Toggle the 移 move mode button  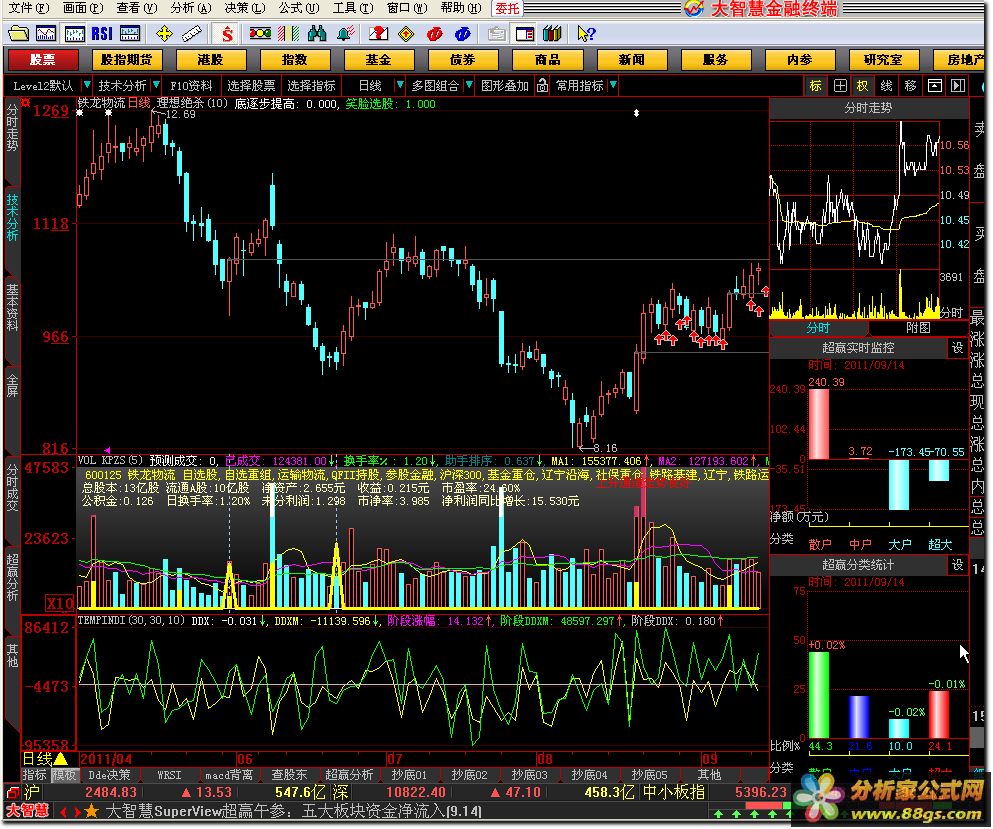910,85
